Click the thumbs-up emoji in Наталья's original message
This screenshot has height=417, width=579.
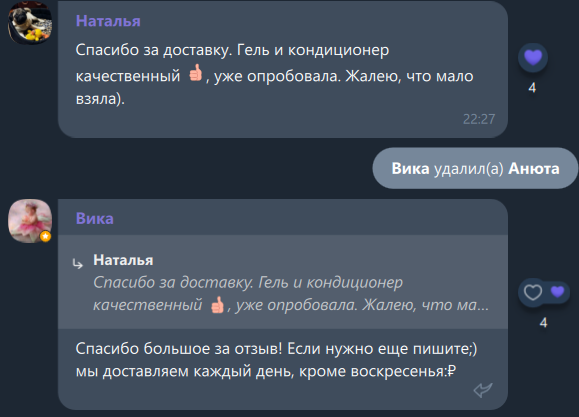[x=195, y=73]
